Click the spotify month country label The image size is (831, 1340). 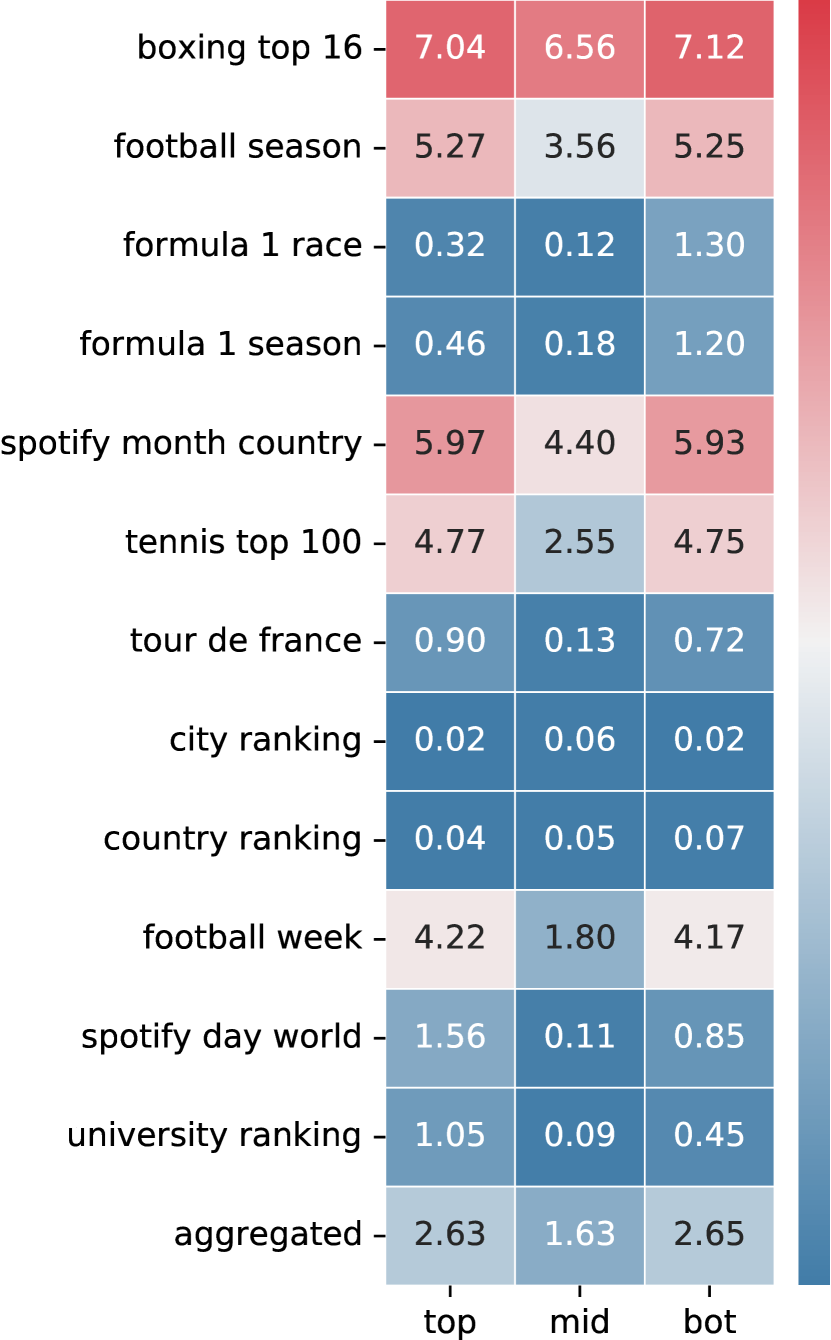pos(181,443)
